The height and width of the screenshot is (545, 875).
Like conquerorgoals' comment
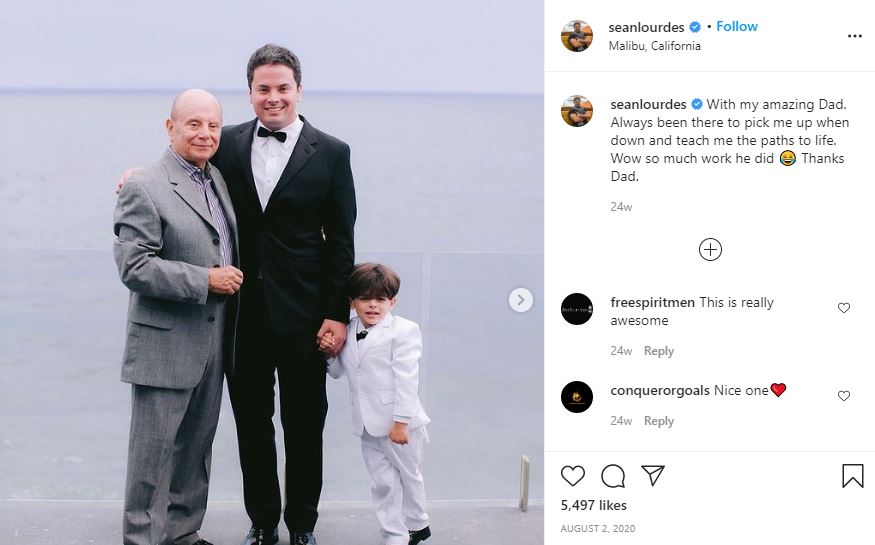[x=844, y=396]
